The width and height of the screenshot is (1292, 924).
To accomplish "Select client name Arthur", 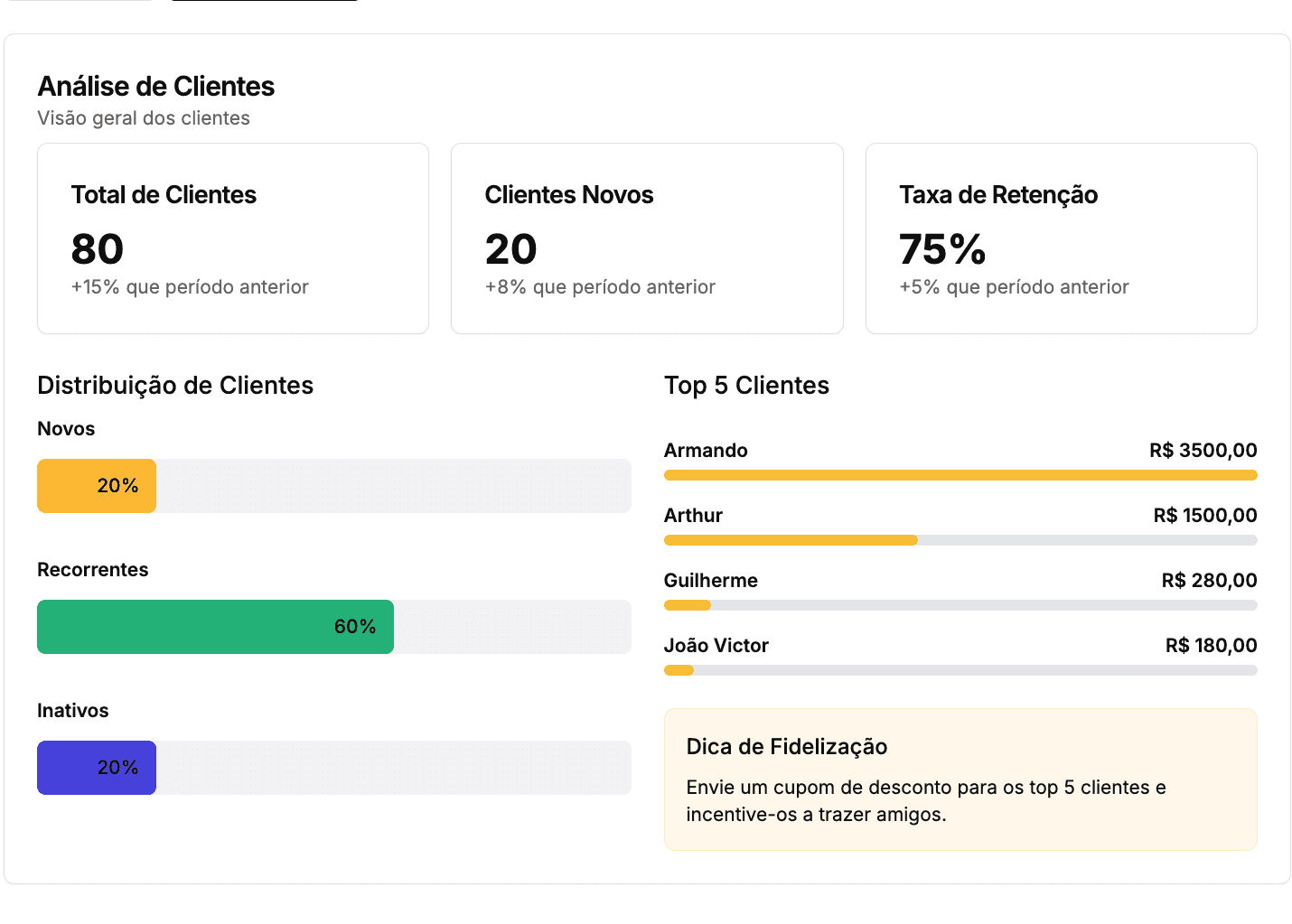I will [x=693, y=516].
